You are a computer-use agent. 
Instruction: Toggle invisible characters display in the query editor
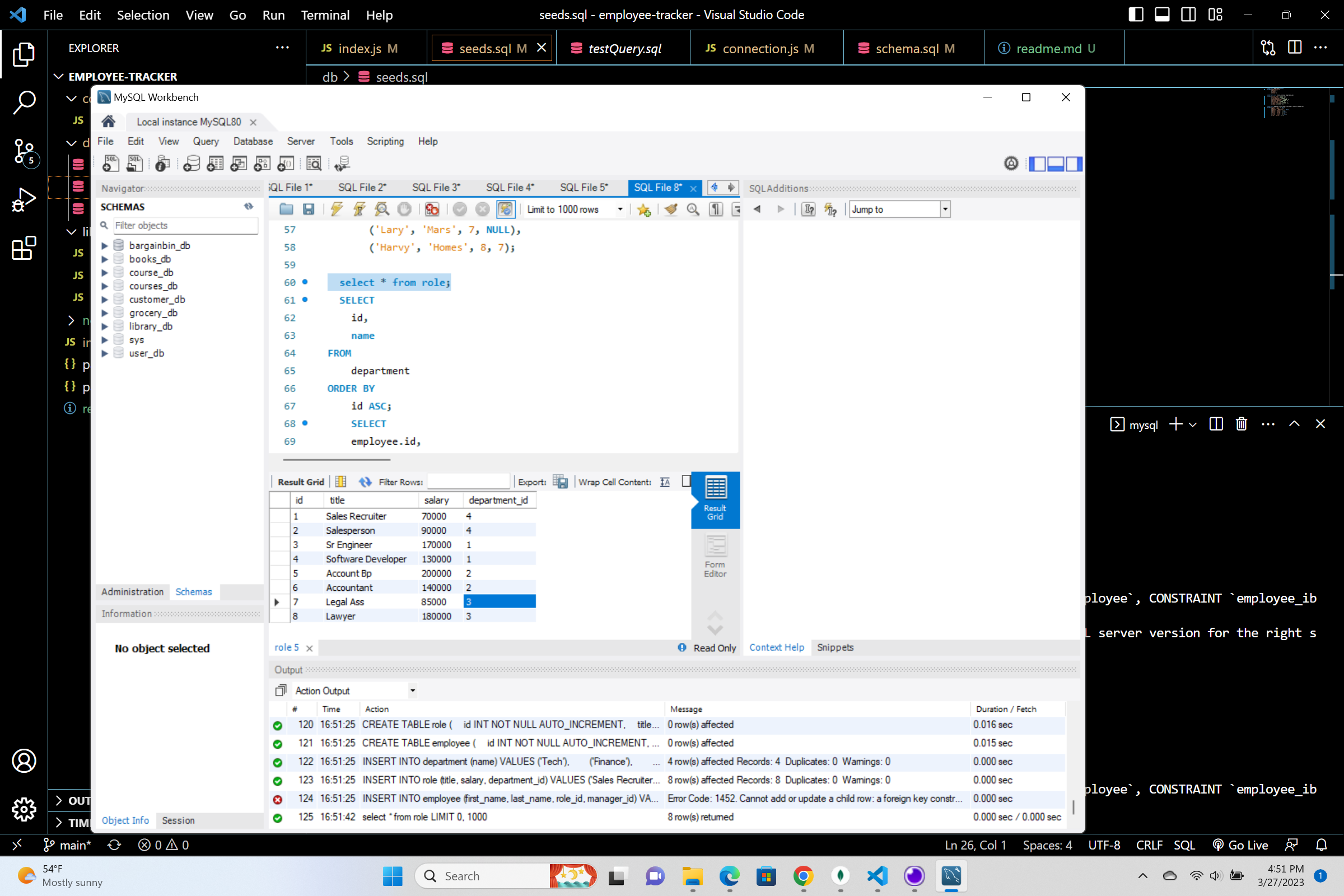pyautogui.click(x=715, y=209)
